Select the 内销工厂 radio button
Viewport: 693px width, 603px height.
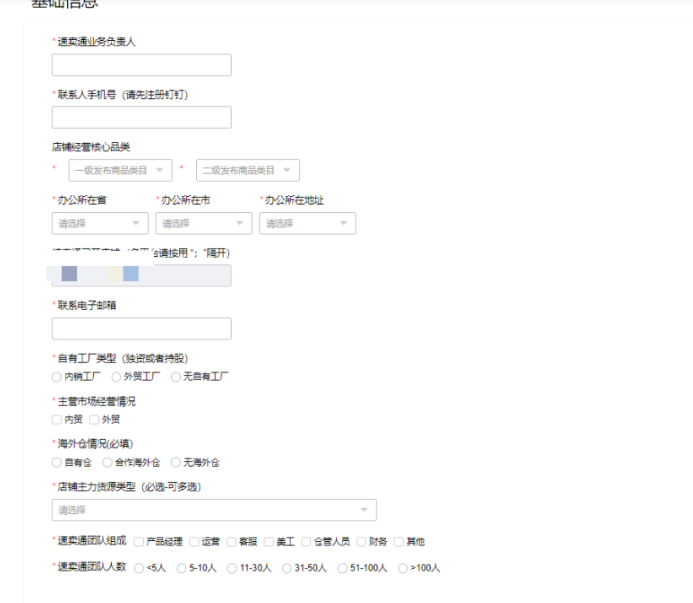[x=57, y=377]
